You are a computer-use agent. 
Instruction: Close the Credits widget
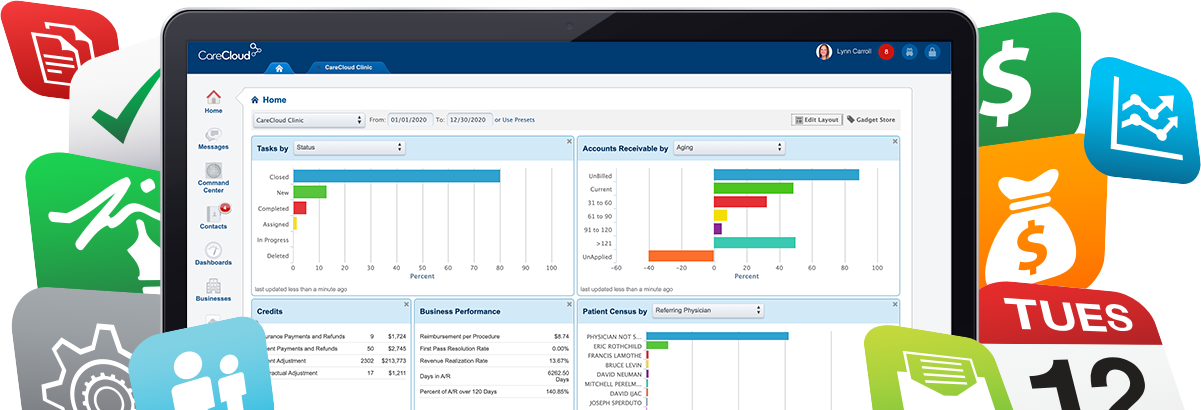point(406,304)
